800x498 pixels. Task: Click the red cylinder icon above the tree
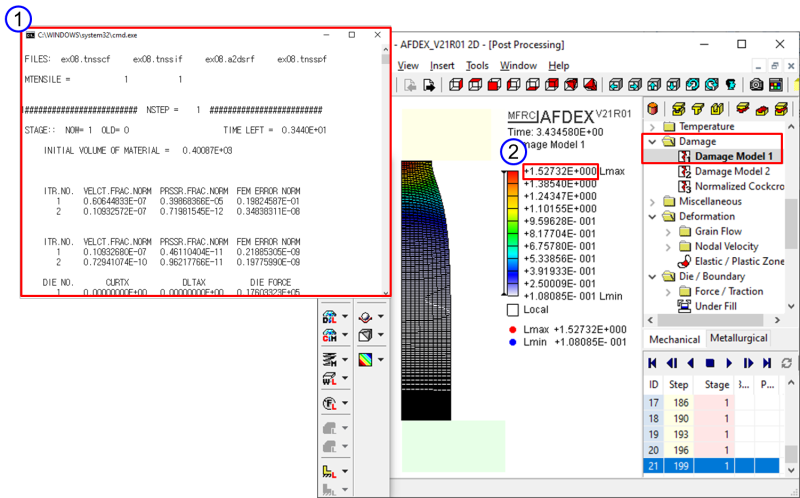pyautogui.click(x=654, y=109)
